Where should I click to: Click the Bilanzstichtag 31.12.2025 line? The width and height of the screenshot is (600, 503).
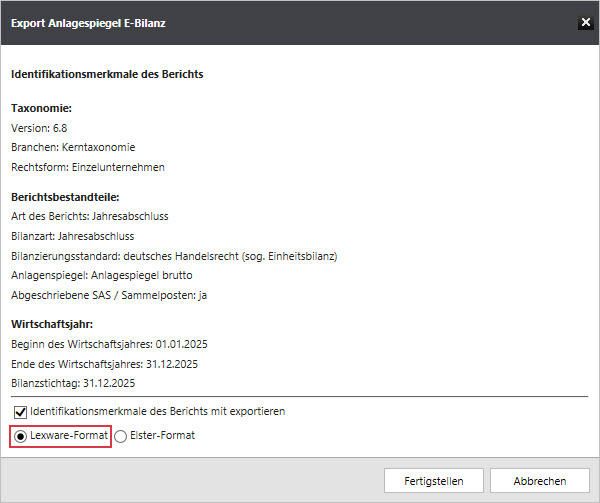(x=72, y=383)
